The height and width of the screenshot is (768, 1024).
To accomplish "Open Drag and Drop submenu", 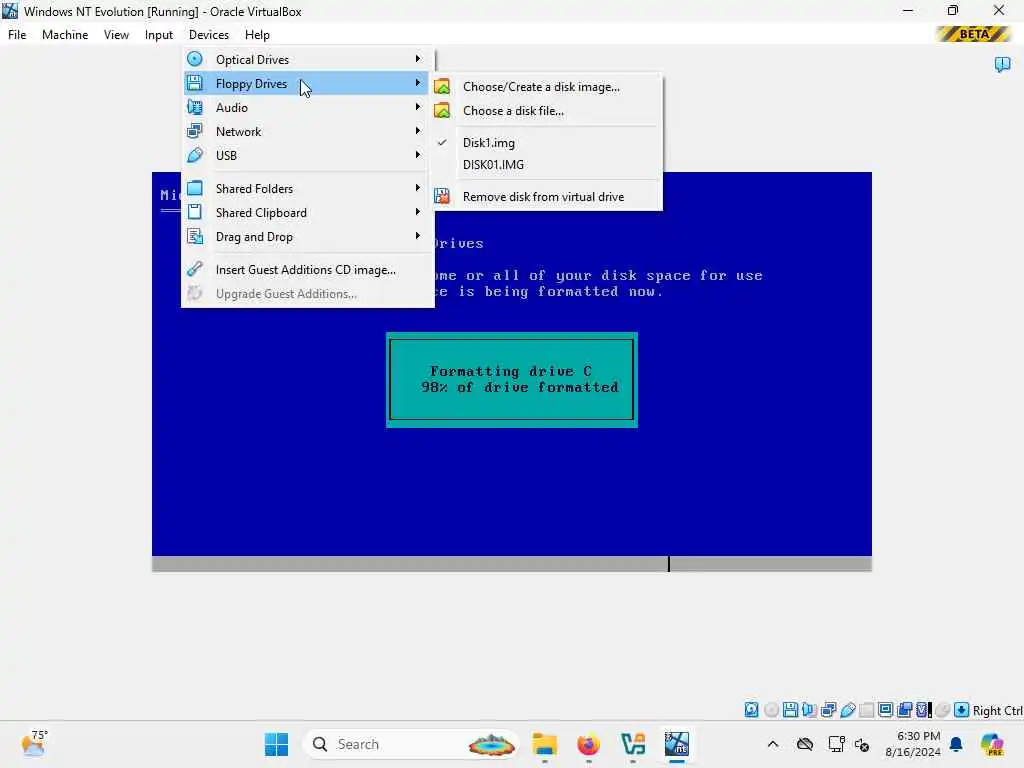I will [307, 236].
